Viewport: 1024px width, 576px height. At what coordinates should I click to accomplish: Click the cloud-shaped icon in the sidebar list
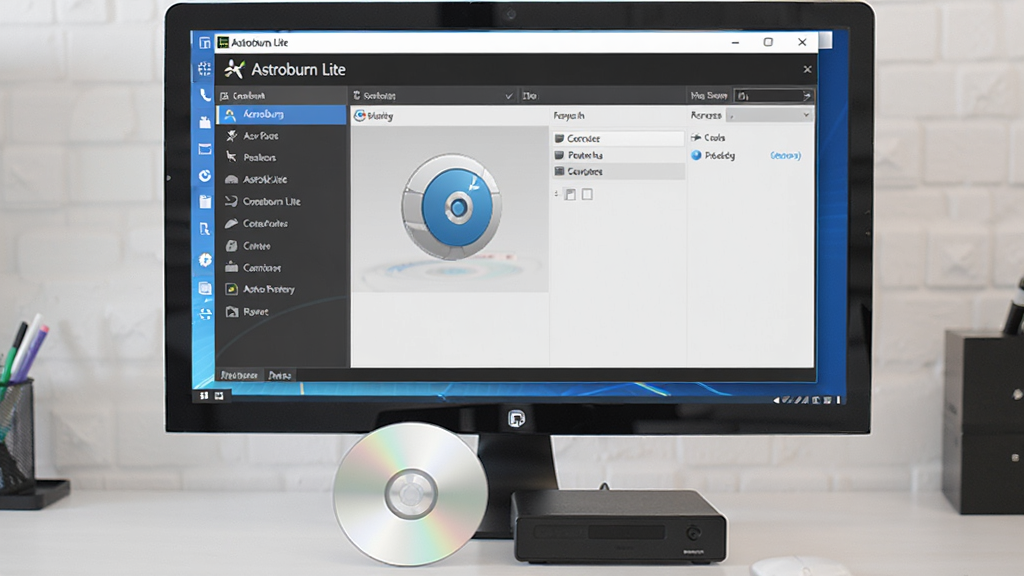coord(231,180)
